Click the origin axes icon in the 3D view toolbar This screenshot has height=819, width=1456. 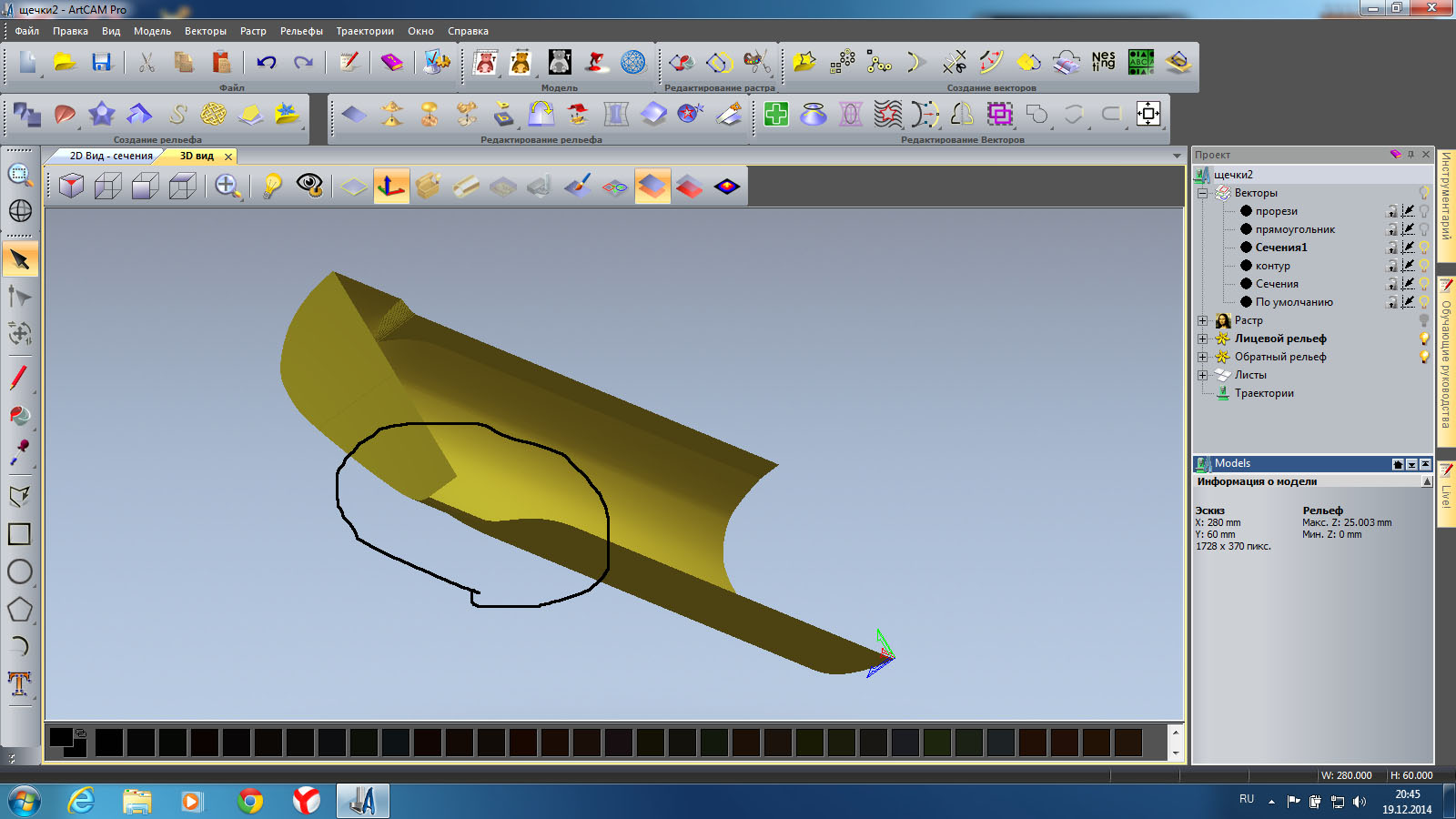391,187
